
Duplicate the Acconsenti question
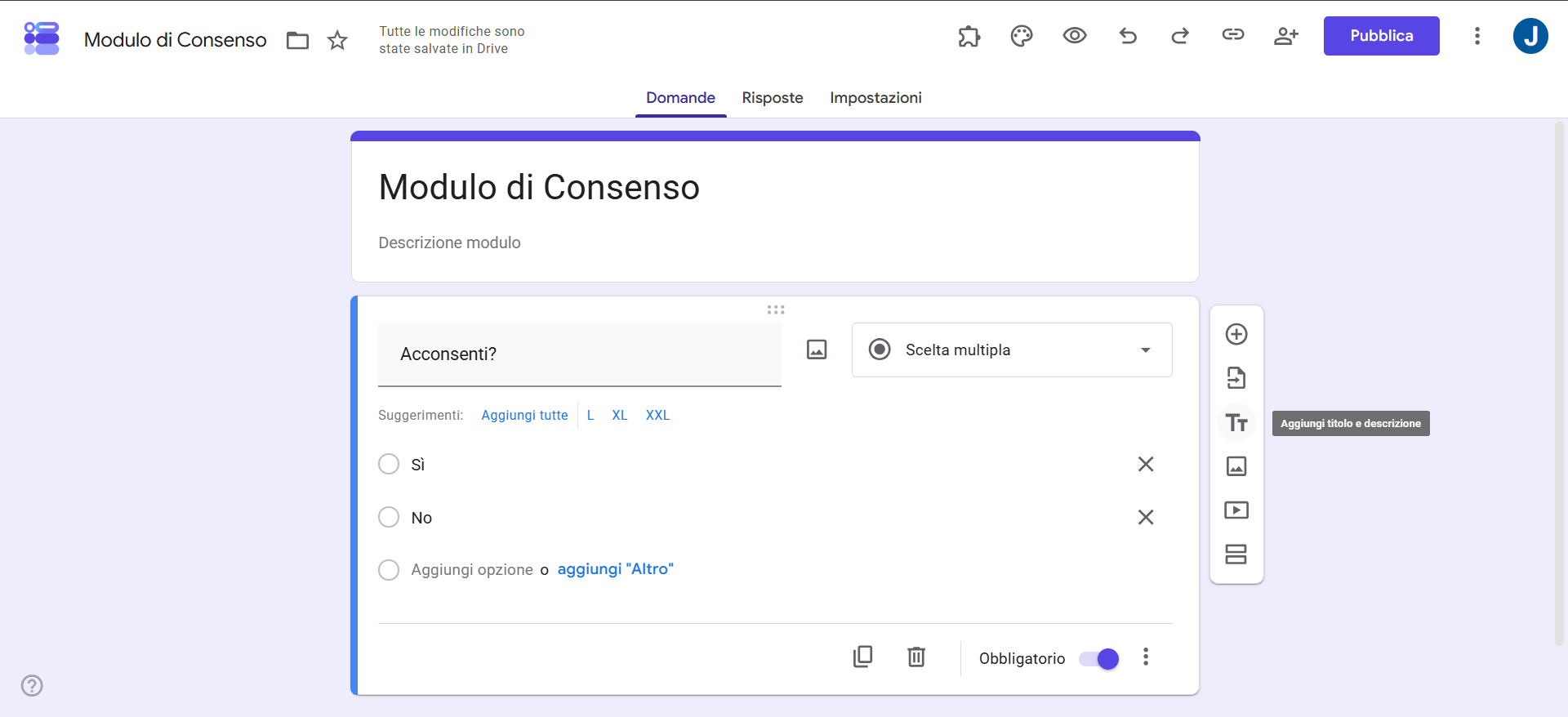862,657
